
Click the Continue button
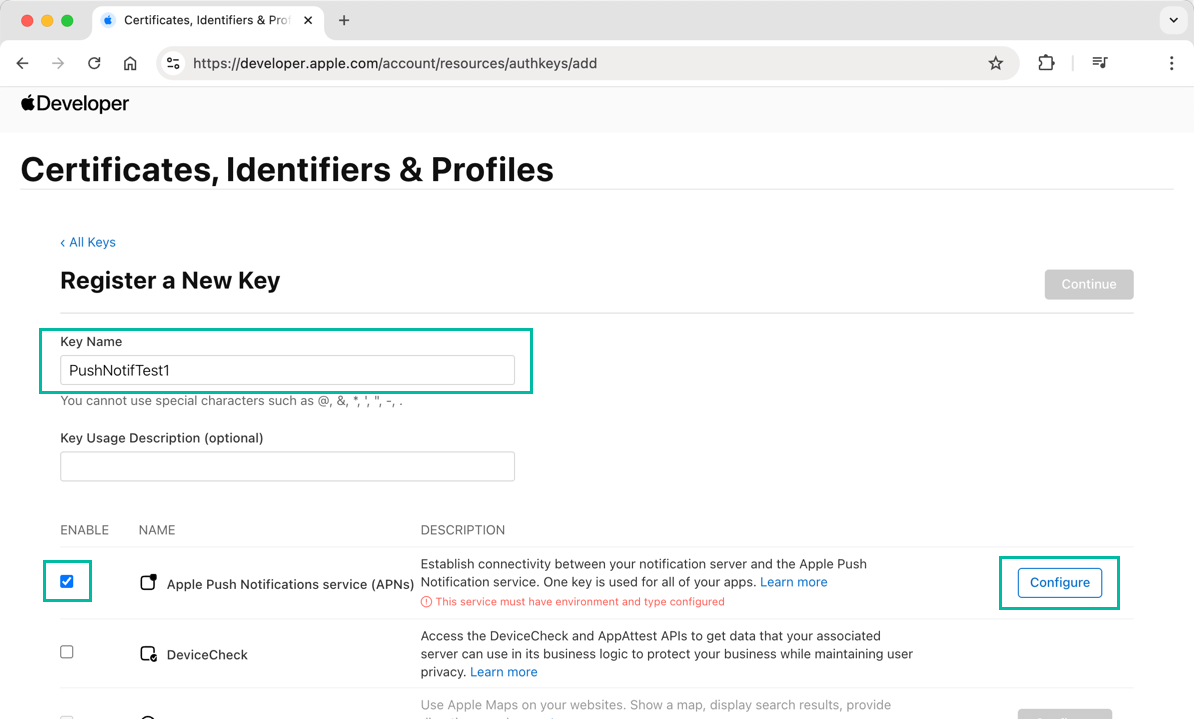click(1089, 284)
